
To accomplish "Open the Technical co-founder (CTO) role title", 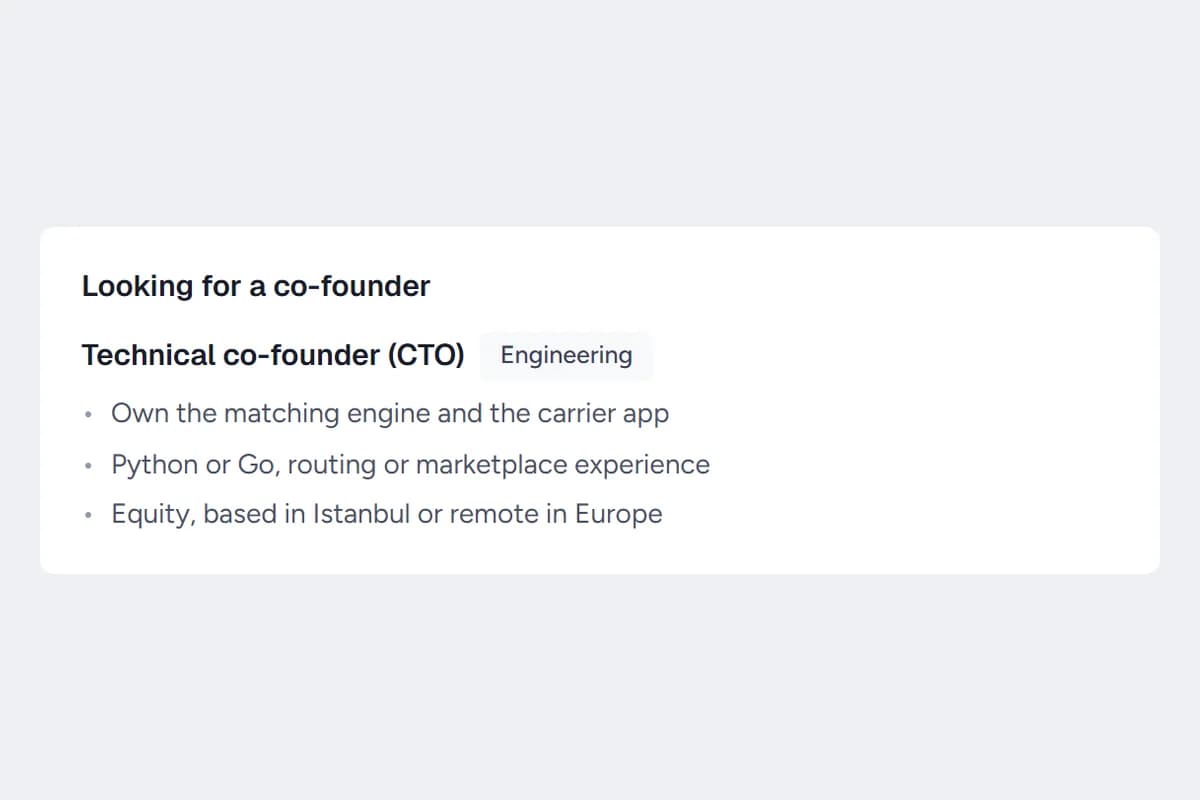I will (273, 355).
